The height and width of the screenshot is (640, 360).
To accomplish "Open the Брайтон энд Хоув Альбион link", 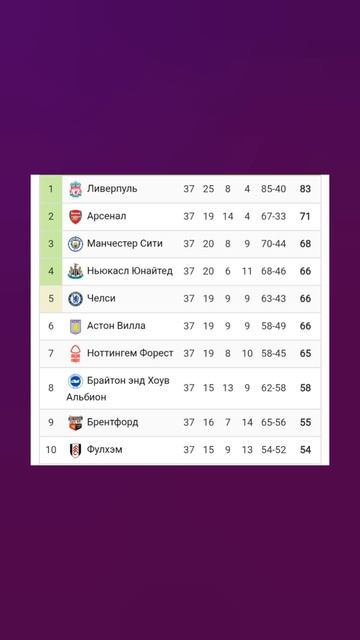I will tap(118, 389).
